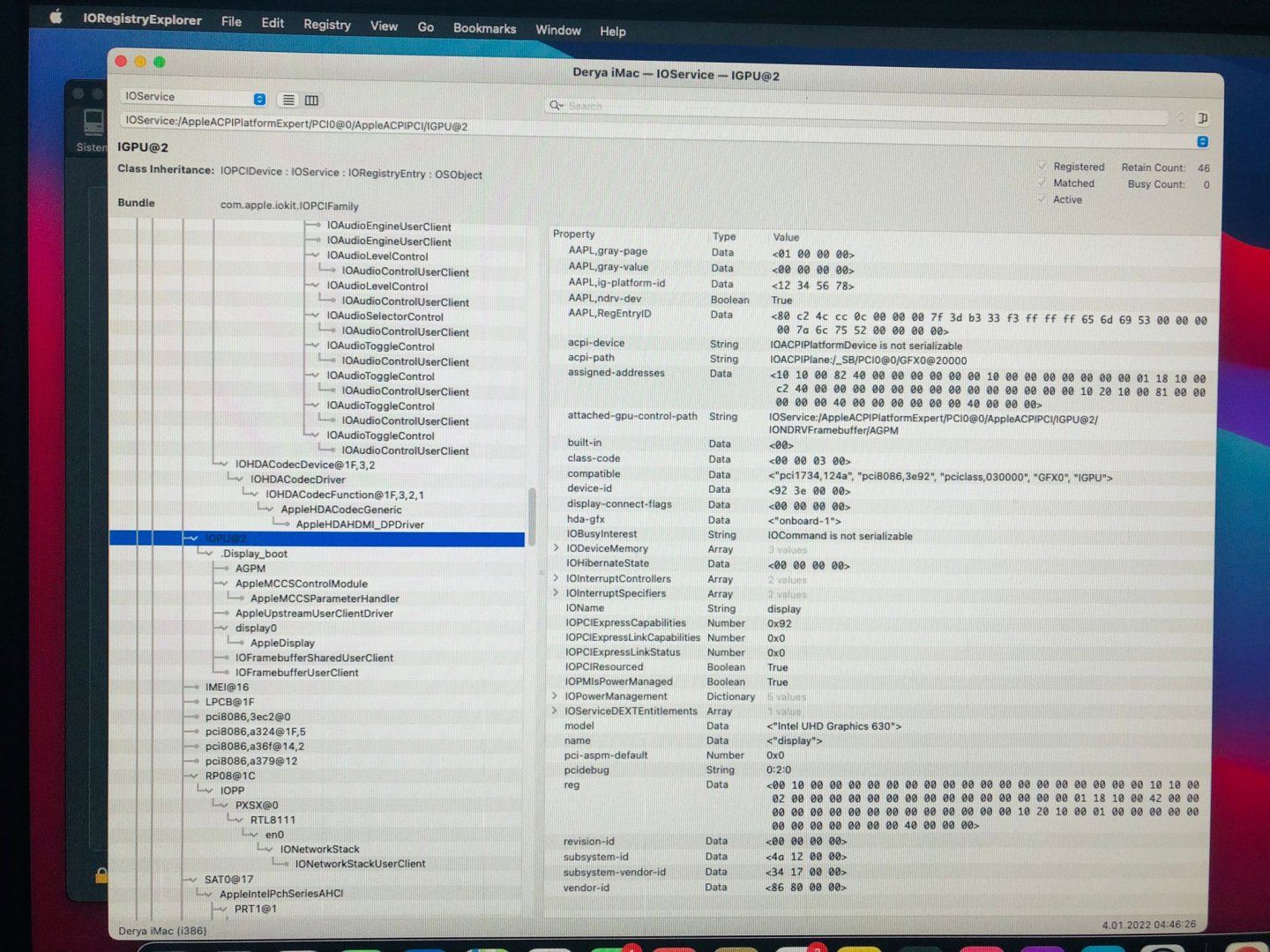Select the IOFramebufferUserClient tree row
Image resolution: width=1270 pixels, height=952 pixels.
tap(296, 673)
